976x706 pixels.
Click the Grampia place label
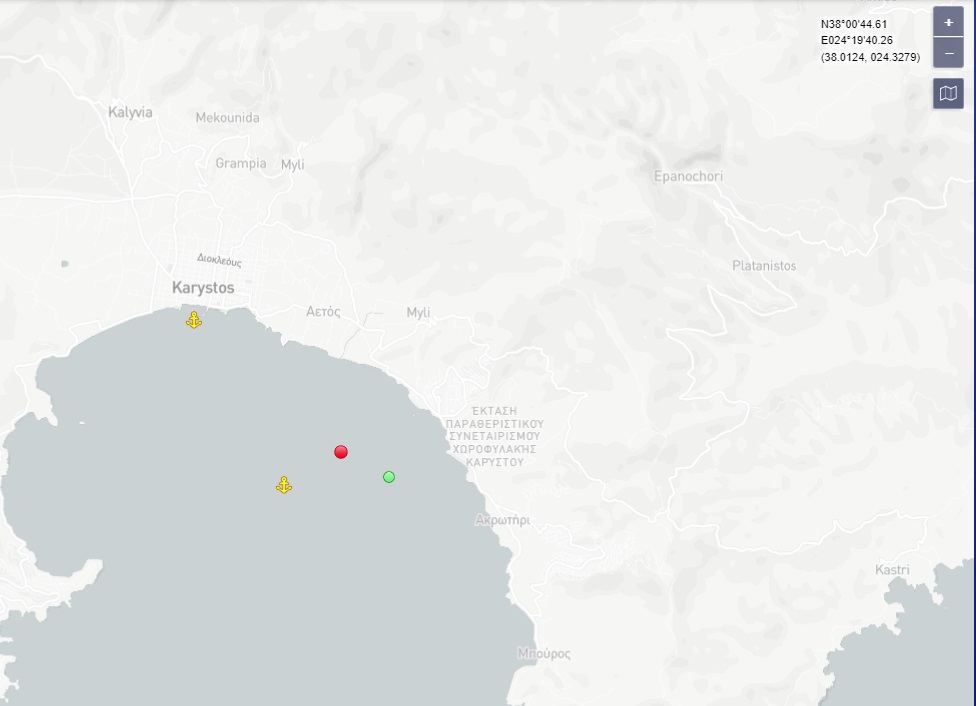(x=241, y=163)
